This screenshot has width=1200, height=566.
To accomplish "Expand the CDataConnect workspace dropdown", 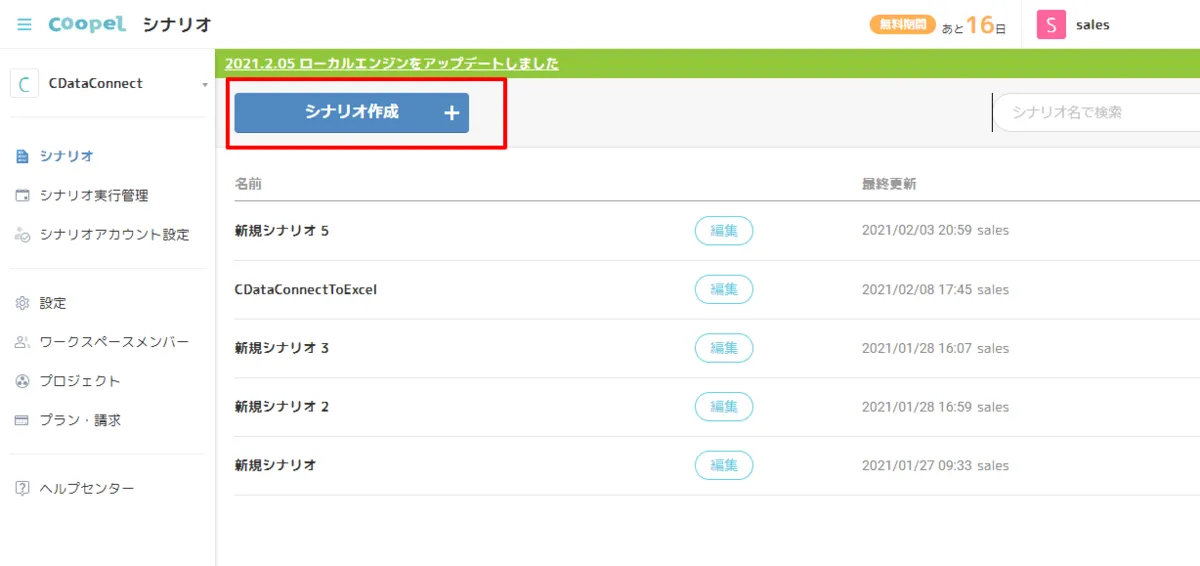I will tap(204, 85).
